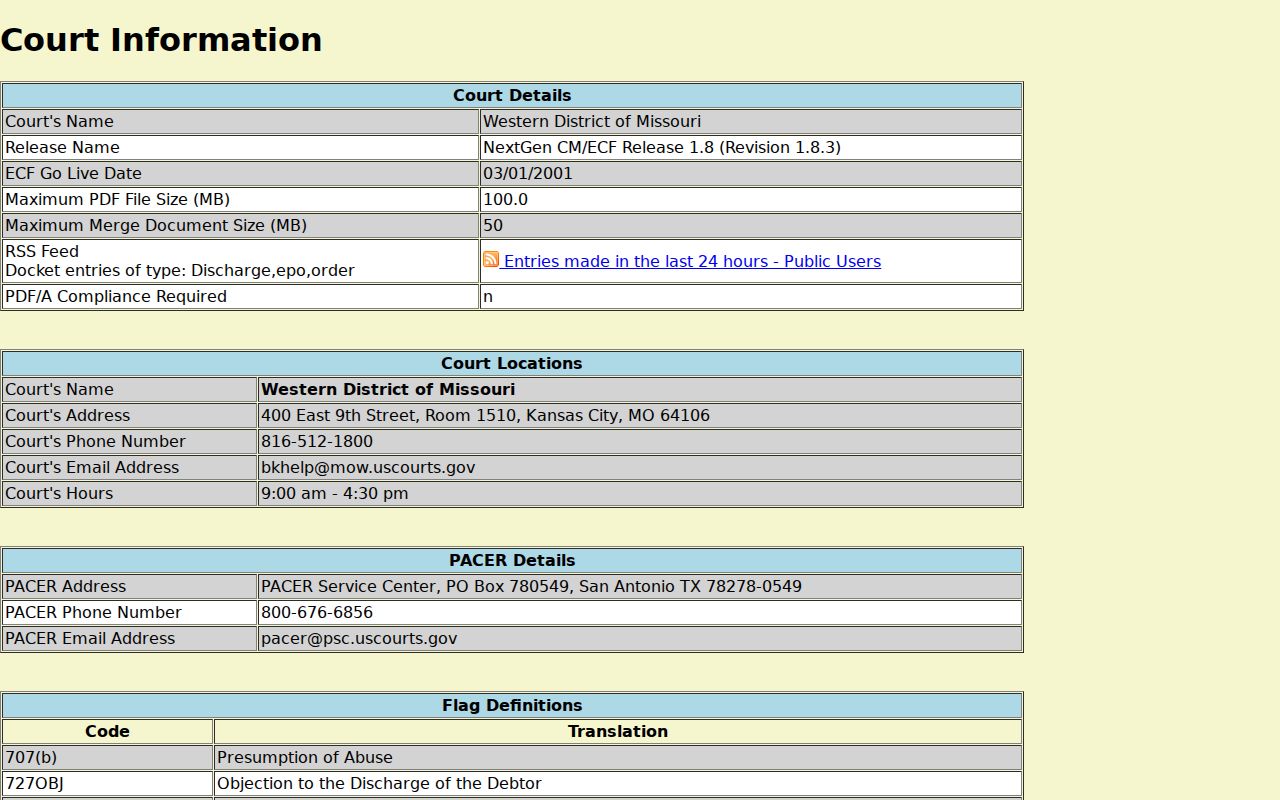The height and width of the screenshot is (800, 1280).
Task: Click Objection to the Discharge of the Debtor
Action: 379,783
